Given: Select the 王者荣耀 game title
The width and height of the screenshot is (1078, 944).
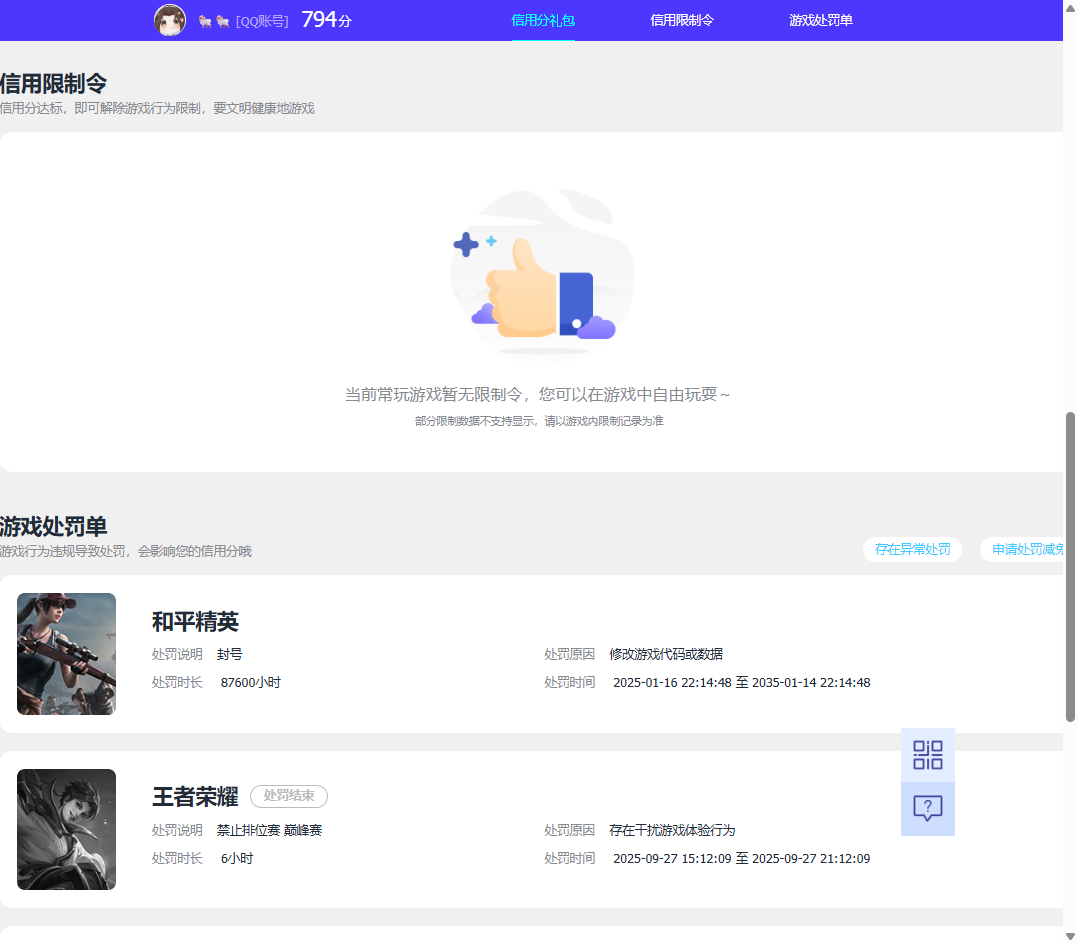Looking at the screenshot, I should point(195,796).
